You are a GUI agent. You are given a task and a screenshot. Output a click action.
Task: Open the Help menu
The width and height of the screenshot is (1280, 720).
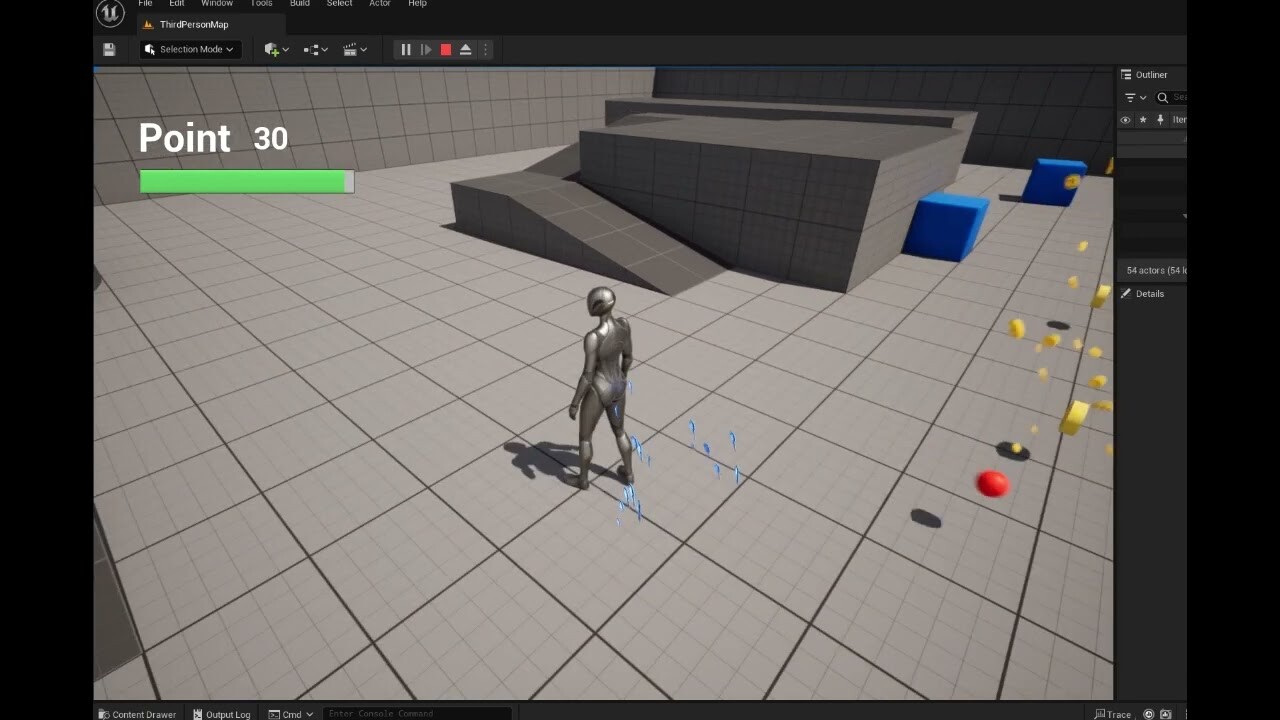point(418,4)
